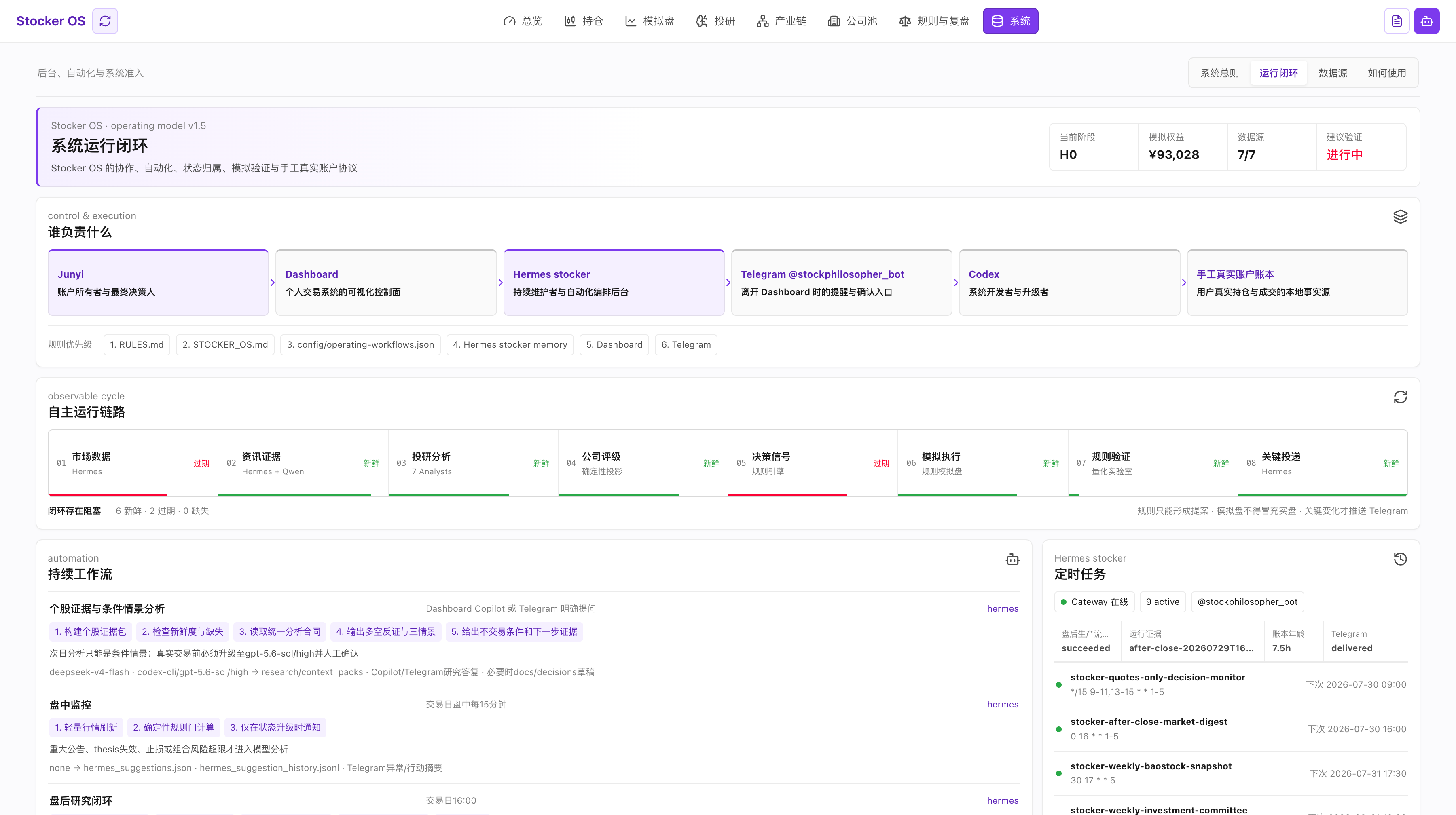Click the 4. 输出多空反证与三情景 chip
Image resolution: width=1456 pixels, height=815 pixels.
(386, 631)
